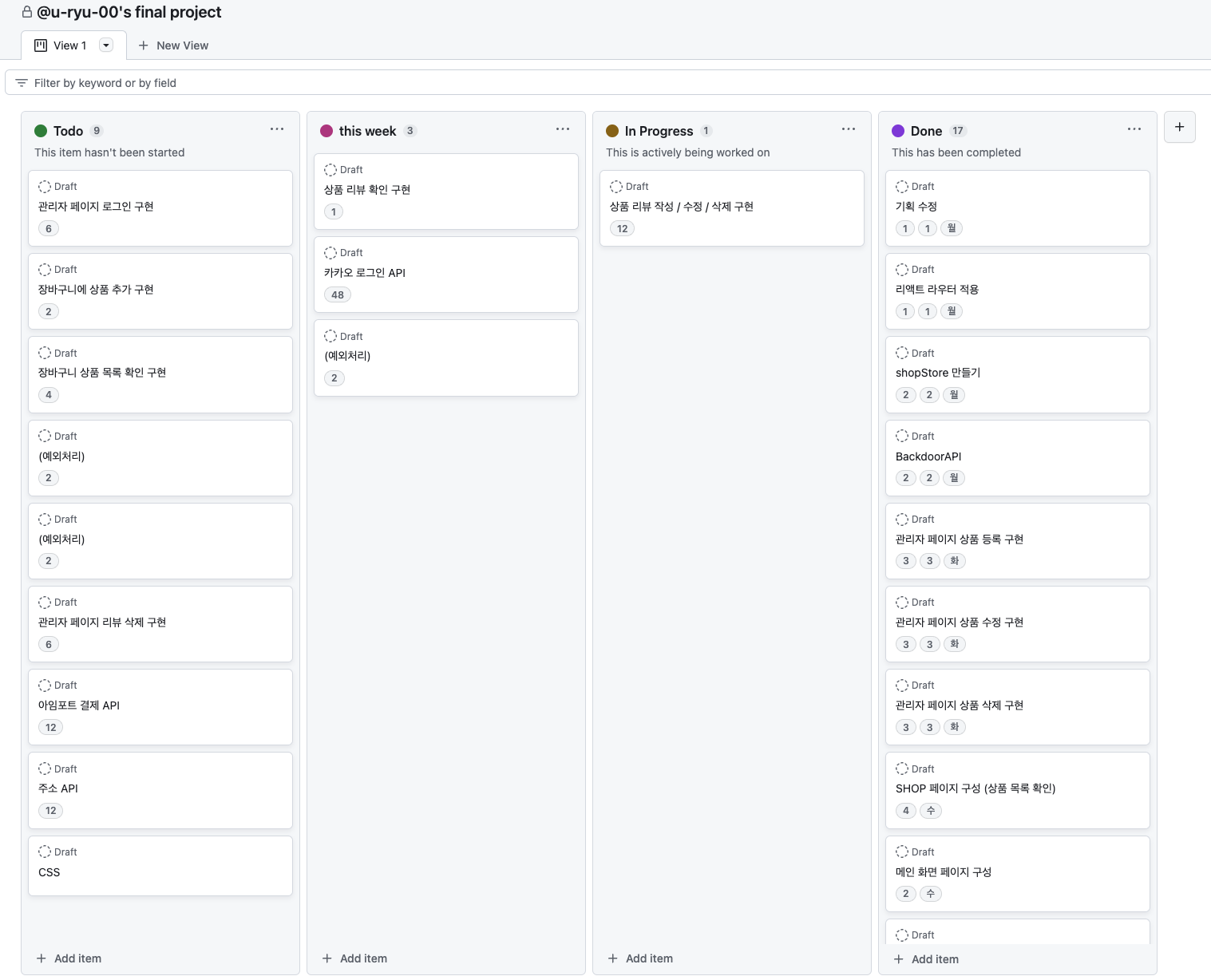Click the filter icon in search bar
The width and height of the screenshot is (1211, 980).
[22, 83]
